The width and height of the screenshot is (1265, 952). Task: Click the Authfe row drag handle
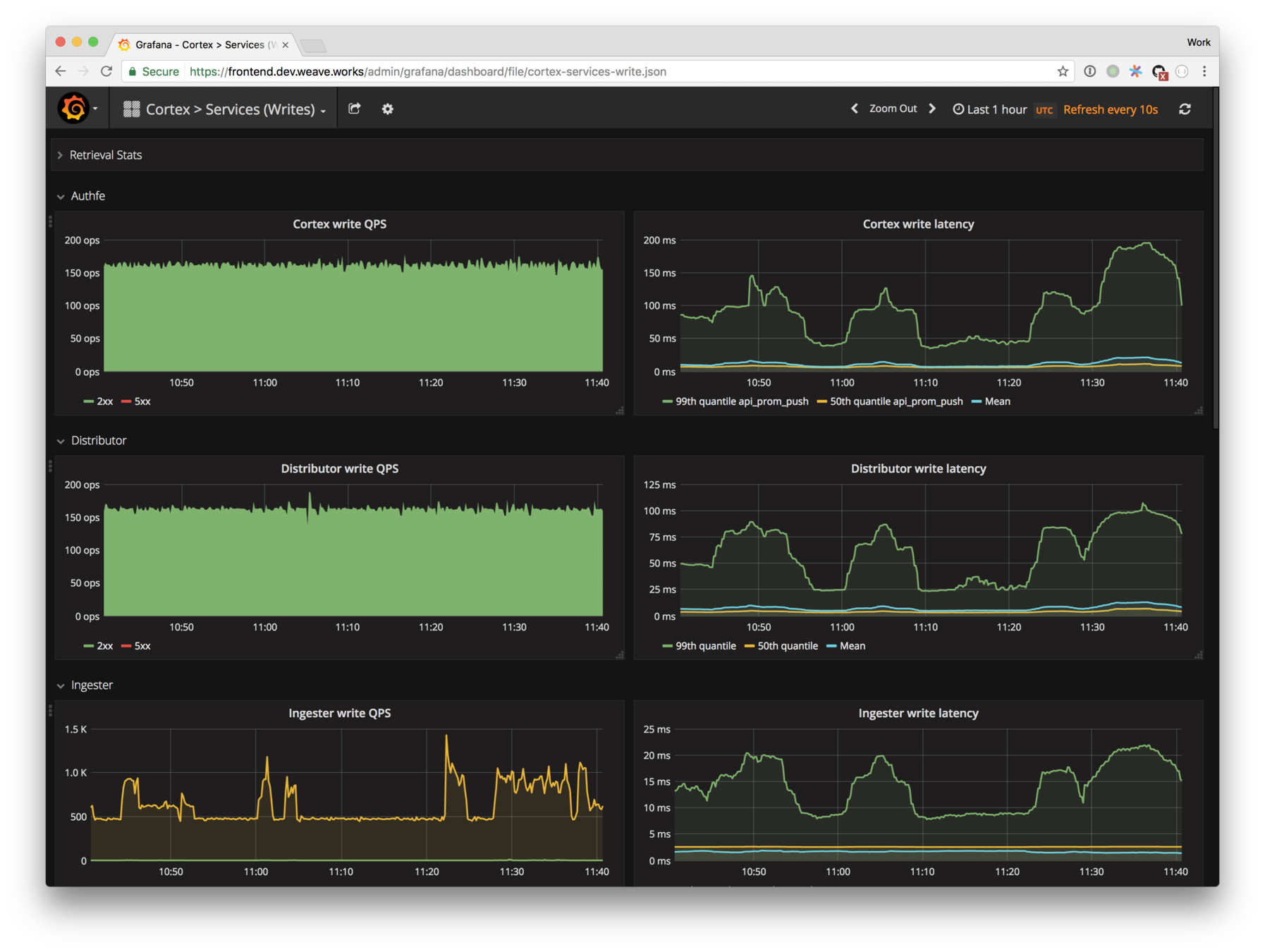(x=50, y=221)
